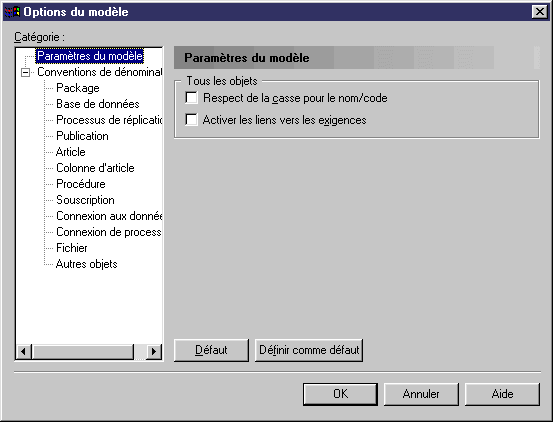Open help with Aide button
This screenshot has height=422, width=553.
click(x=502, y=394)
